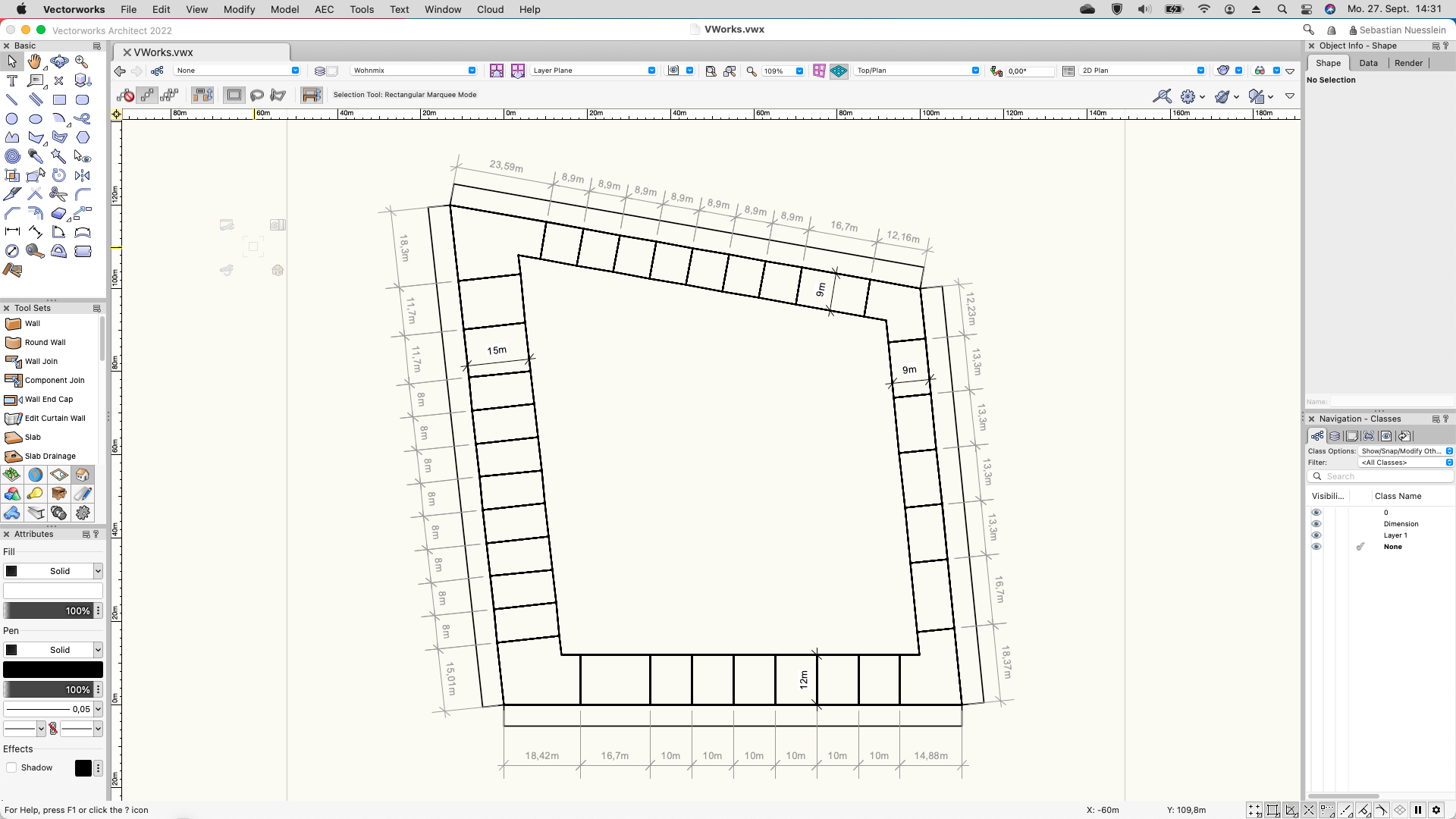The width and height of the screenshot is (1456, 819).
Task: Switch to the Data tab
Action: click(x=1368, y=63)
